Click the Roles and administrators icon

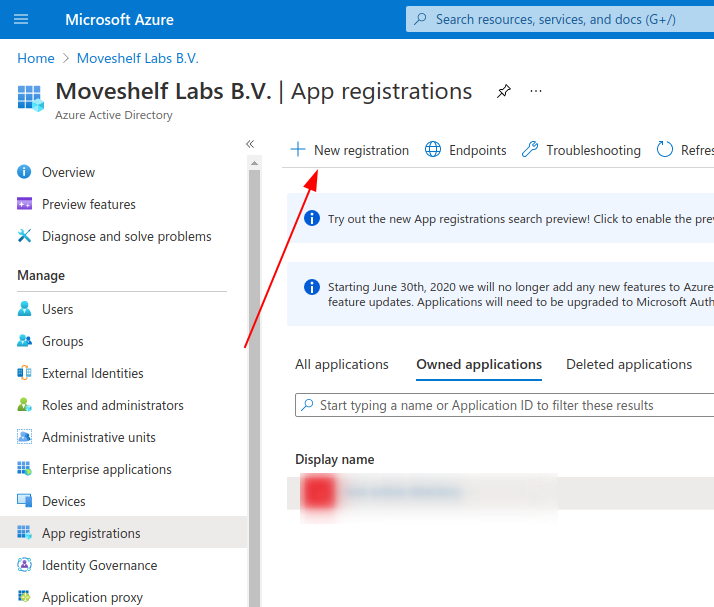click(x=24, y=404)
